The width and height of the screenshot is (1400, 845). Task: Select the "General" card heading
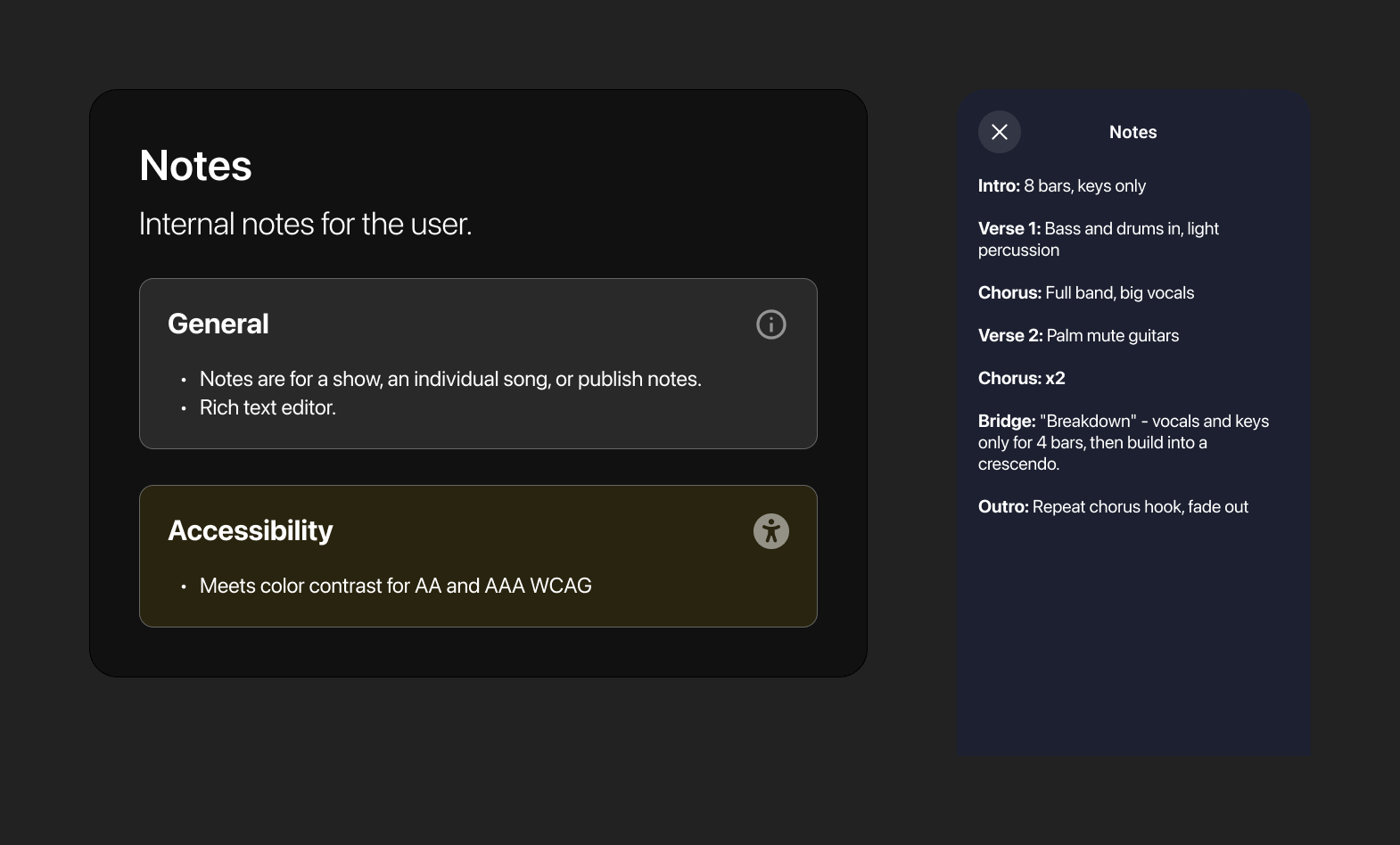tap(218, 324)
